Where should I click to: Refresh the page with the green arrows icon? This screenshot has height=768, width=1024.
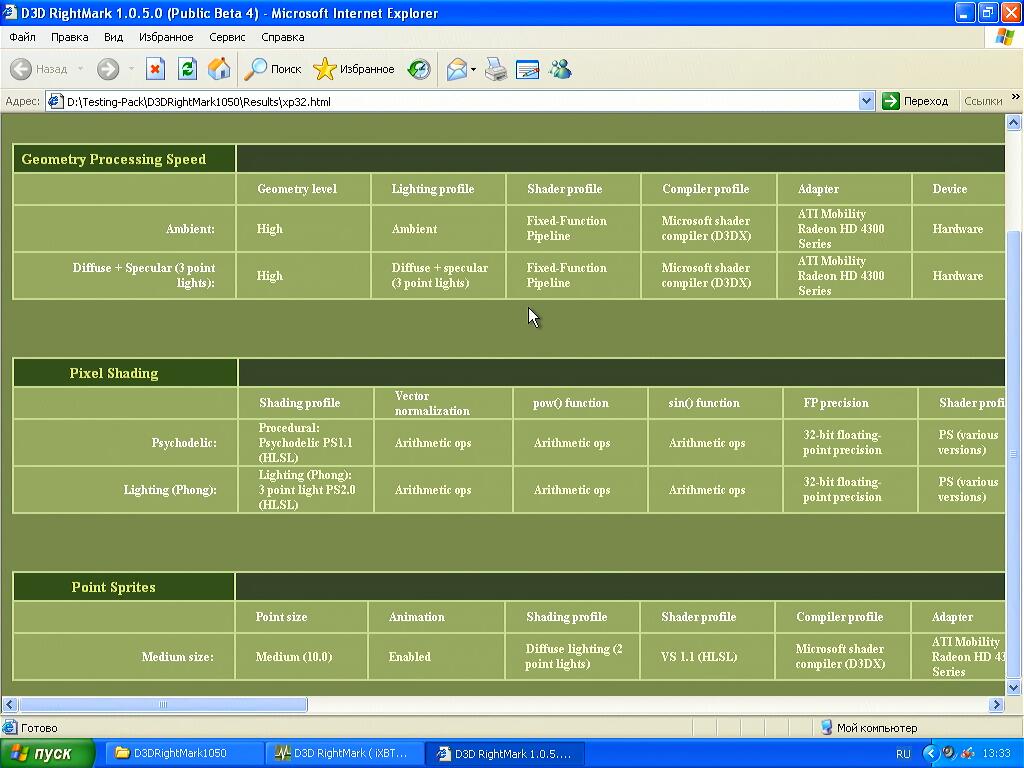pyautogui.click(x=187, y=69)
